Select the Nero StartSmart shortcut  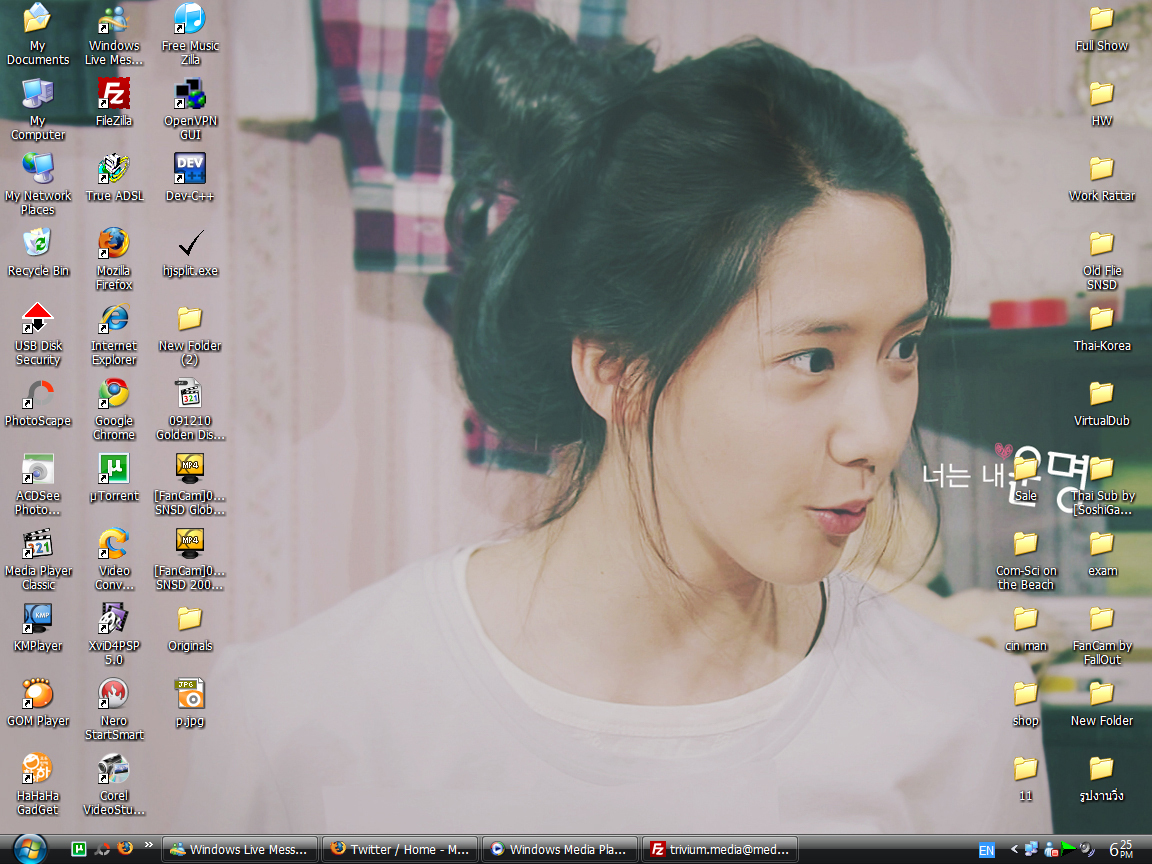[114, 708]
